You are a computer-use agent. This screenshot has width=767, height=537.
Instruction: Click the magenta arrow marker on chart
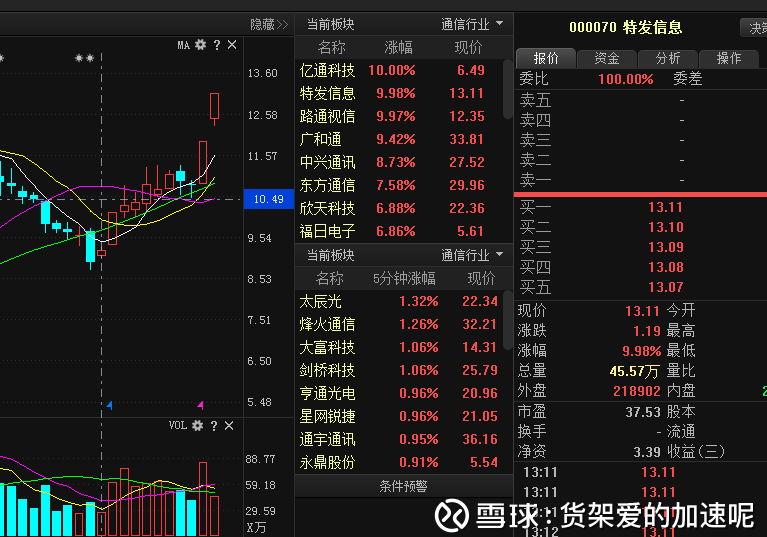click(201, 405)
